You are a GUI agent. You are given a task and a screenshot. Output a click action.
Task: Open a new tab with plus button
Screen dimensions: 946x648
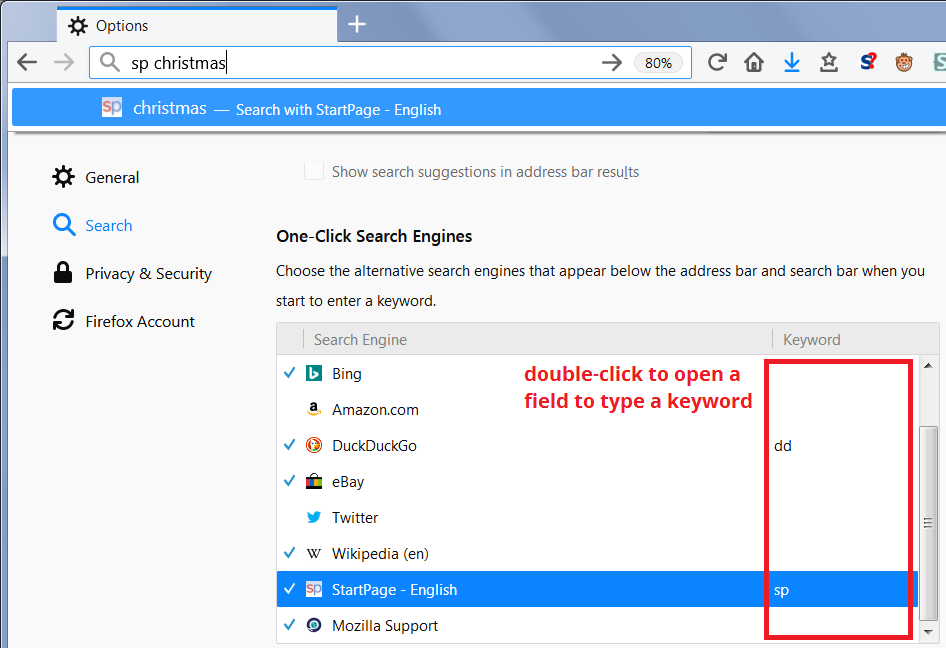(357, 24)
